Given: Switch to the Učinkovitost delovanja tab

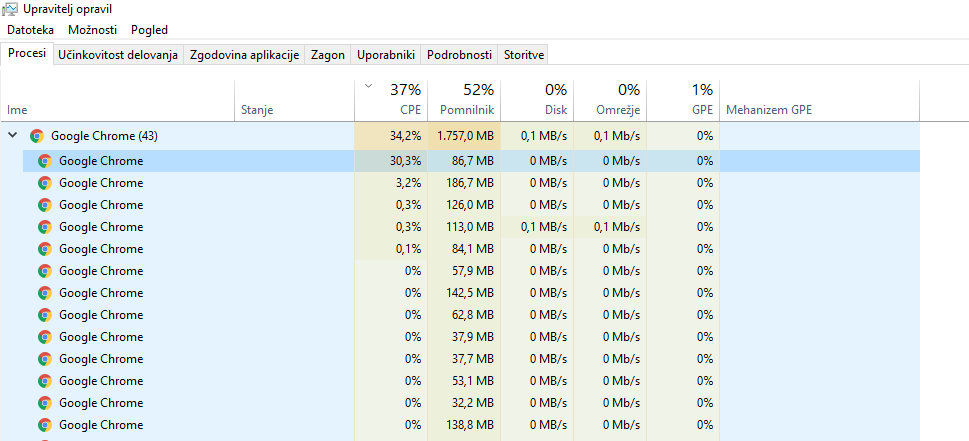Looking at the screenshot, I should point(118,55).
